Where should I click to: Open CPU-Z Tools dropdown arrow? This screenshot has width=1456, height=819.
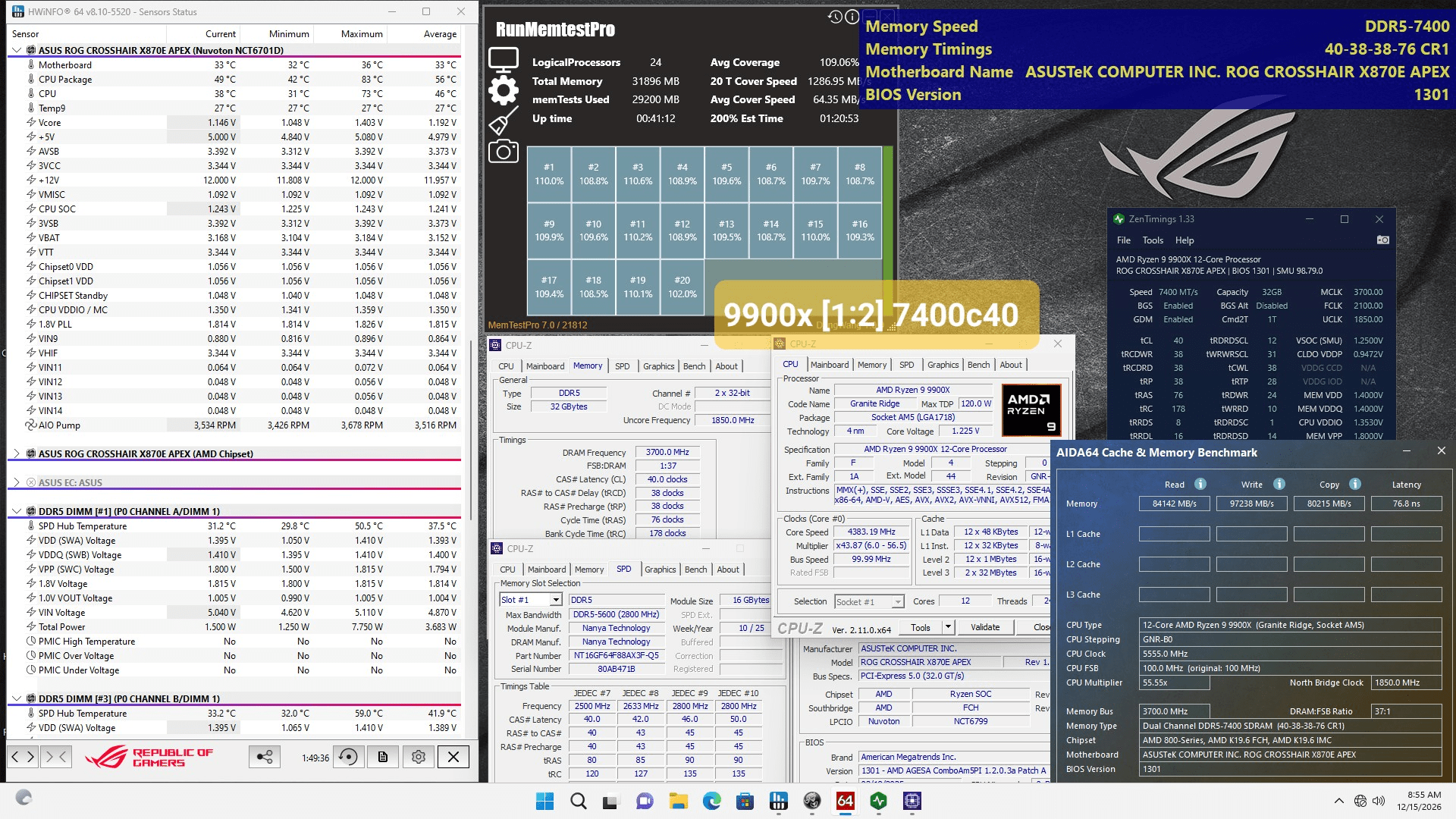[948, 627]
